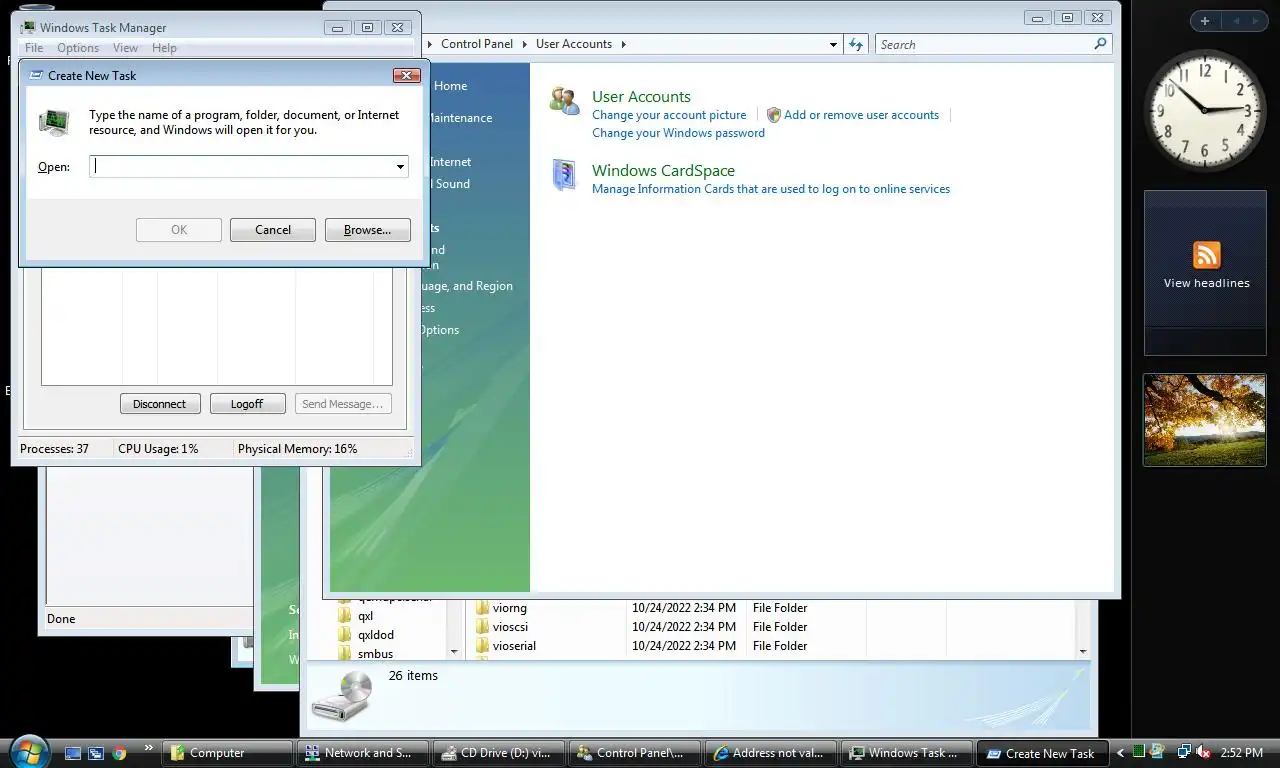
Task: Open the address bar history dropdown arrow
Action: coord(833,44)
